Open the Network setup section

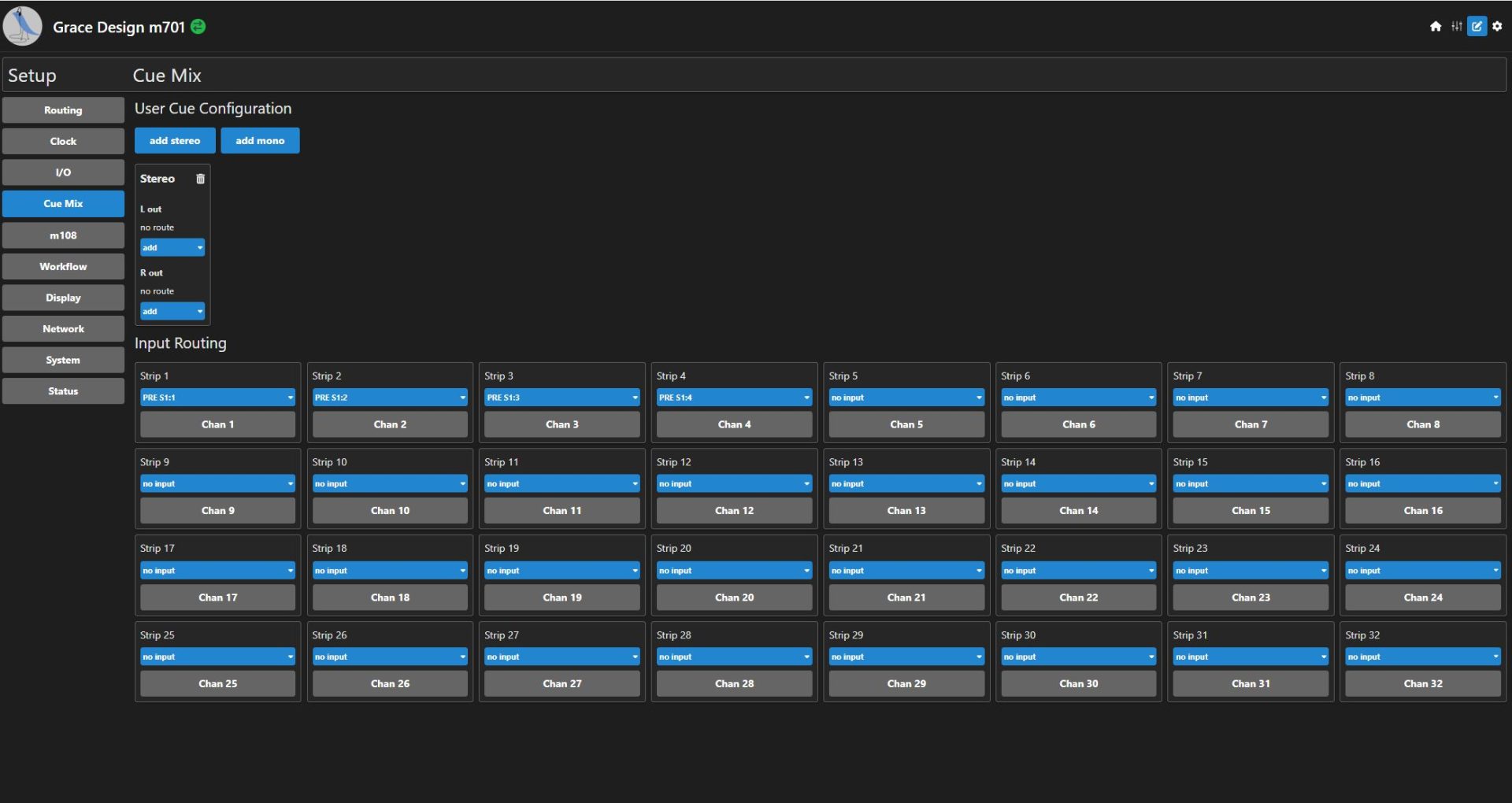click(x=63, y=329)
